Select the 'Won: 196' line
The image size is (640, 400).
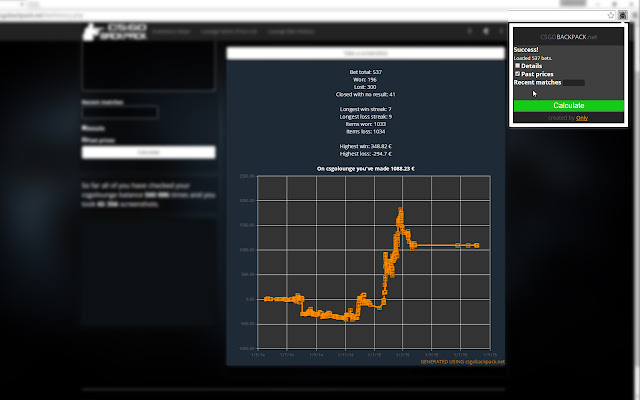(x=365, y=80)
